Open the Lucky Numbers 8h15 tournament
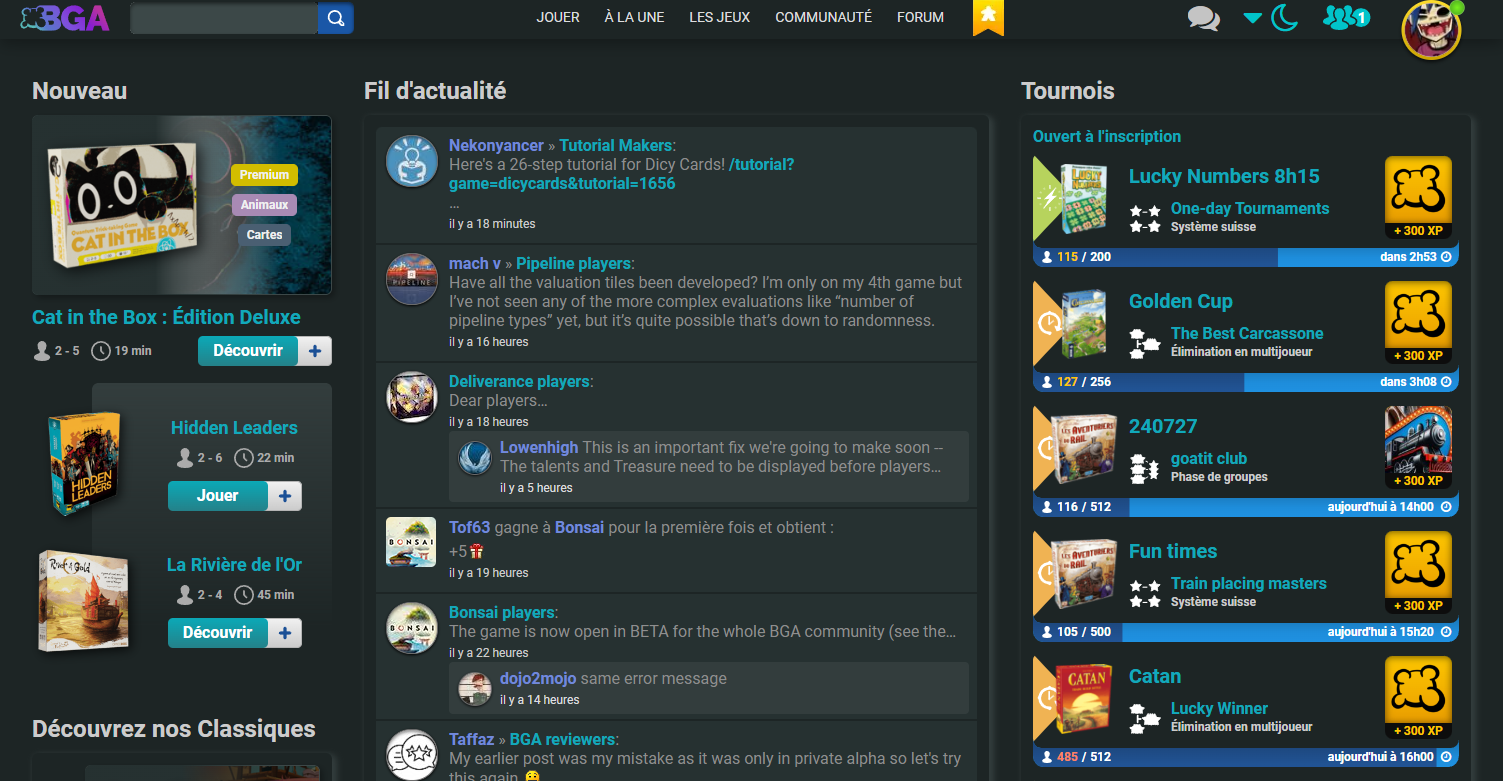The width and height of the screenshot is (1503, 781). (1224, 177)
